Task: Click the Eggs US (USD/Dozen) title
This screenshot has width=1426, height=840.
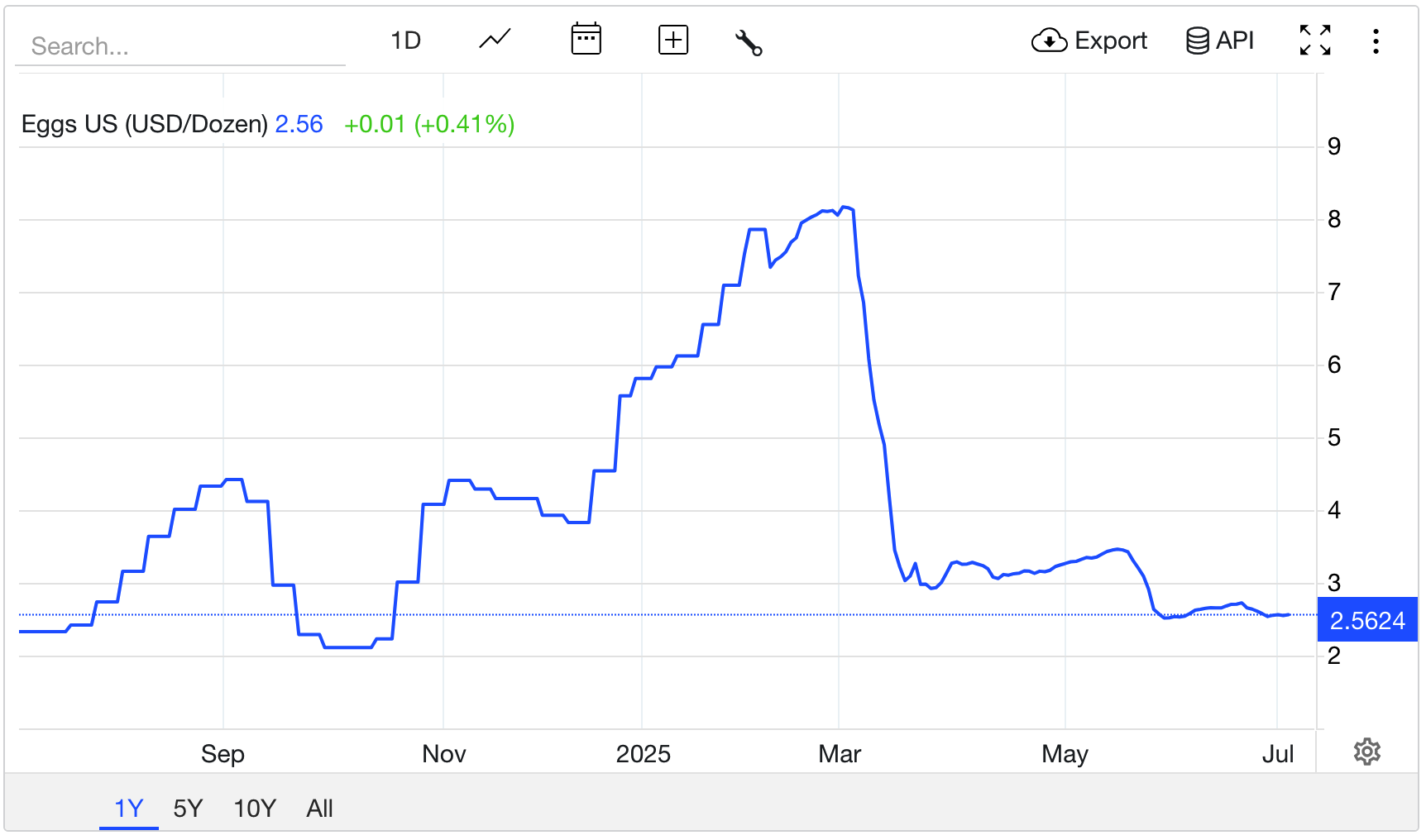Action: (x=145, y=124)
